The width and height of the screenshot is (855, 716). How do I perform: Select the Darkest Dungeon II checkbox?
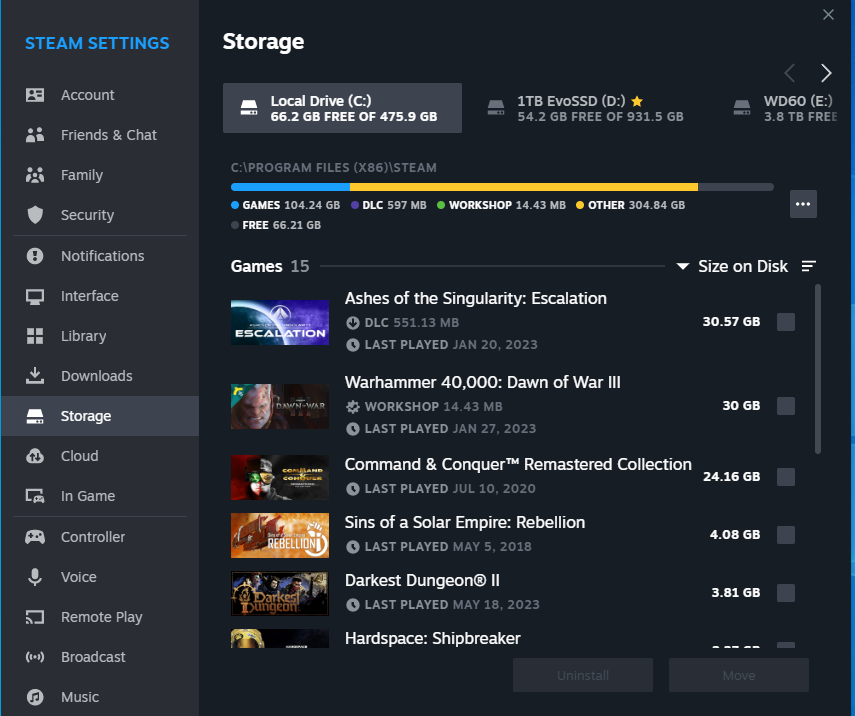click(786, 592)
